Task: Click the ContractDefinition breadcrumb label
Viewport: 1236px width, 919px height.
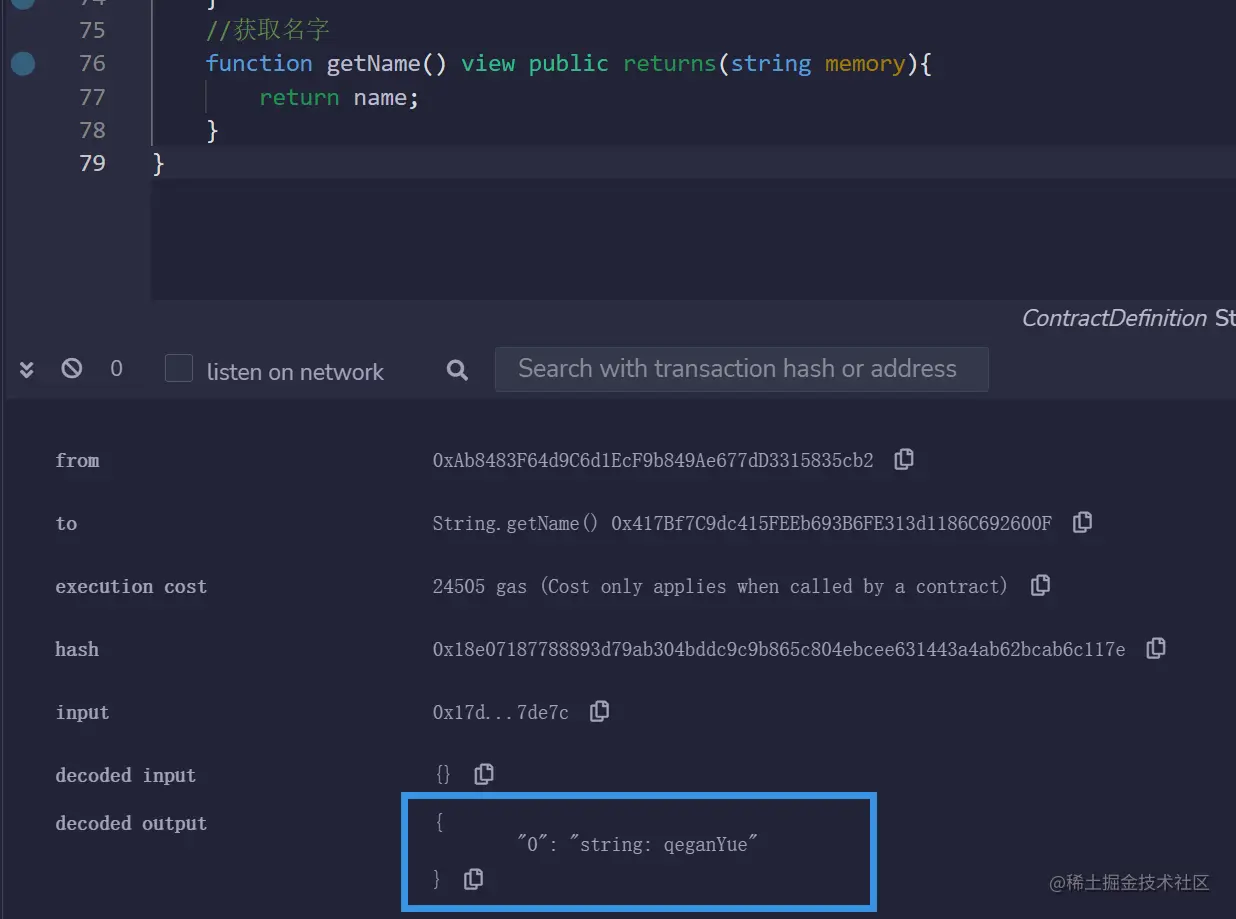Action: (1114, 318)
